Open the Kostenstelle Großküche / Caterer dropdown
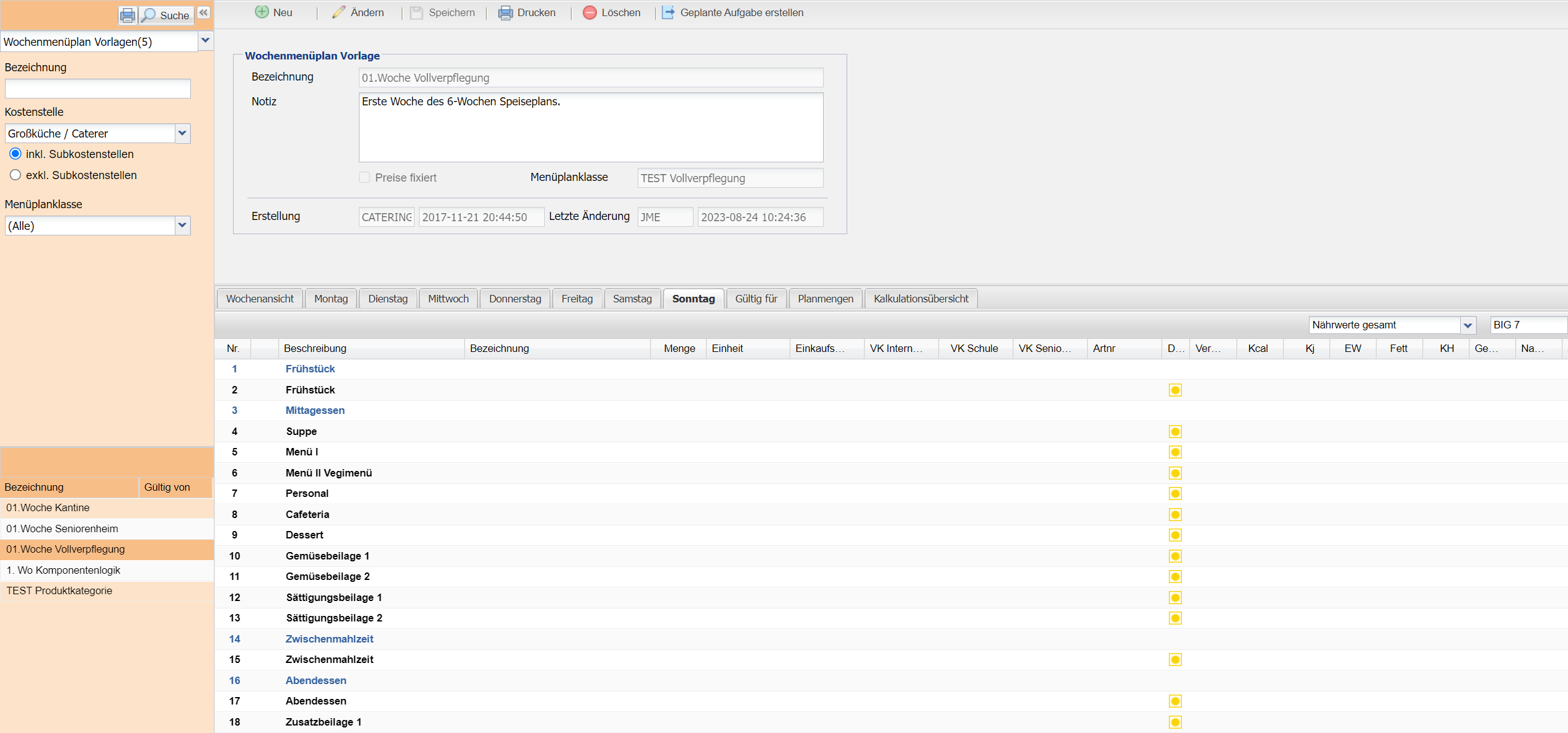This screenshot has width=1568, height=733. [x=182, y=133]
